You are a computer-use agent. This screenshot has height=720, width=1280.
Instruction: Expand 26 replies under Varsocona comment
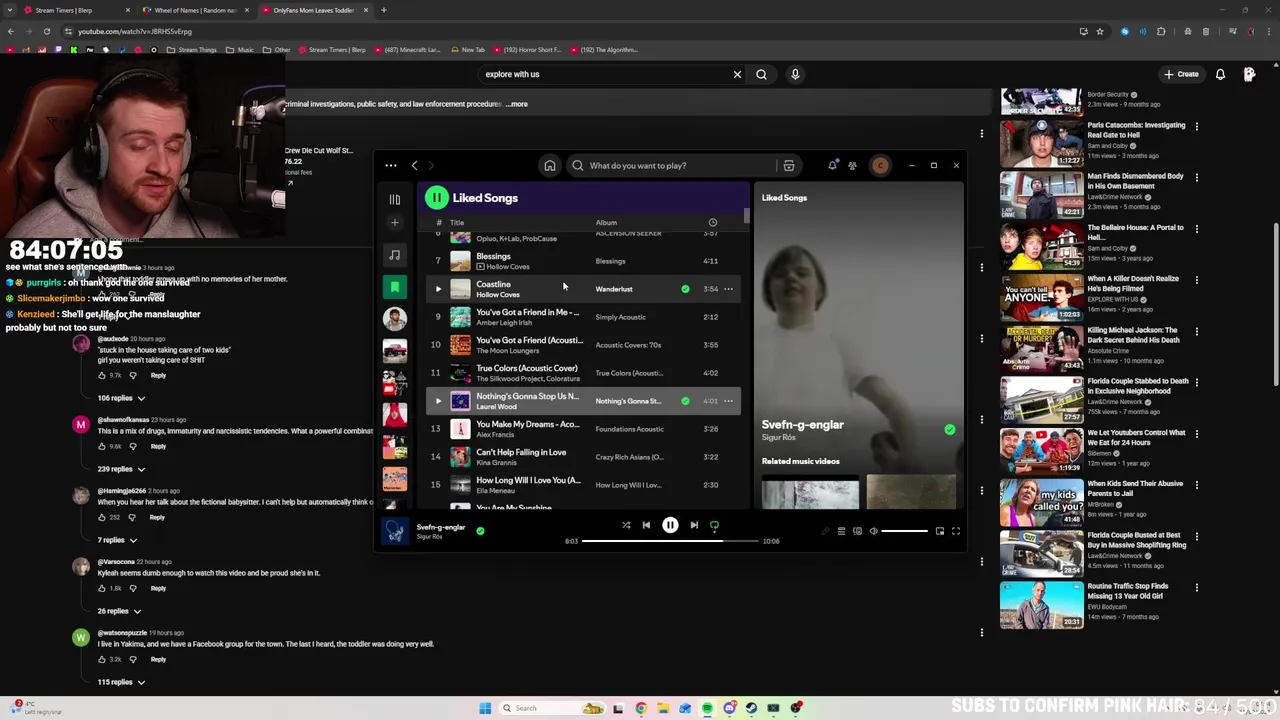[x=119, y=611]
